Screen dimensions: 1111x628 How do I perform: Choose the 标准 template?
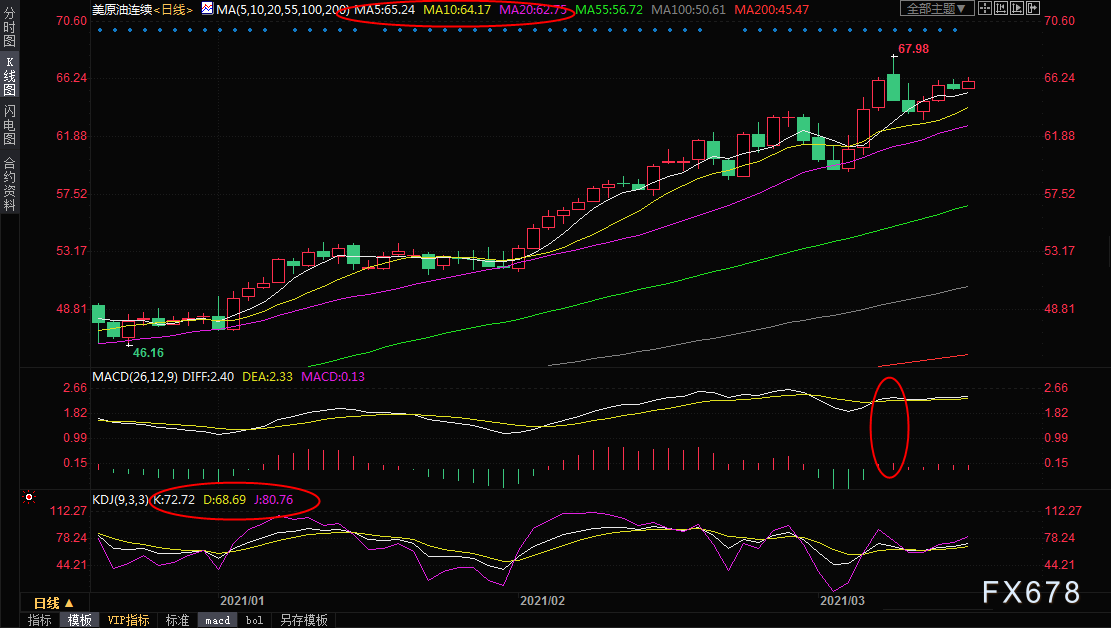click(177, 620)
